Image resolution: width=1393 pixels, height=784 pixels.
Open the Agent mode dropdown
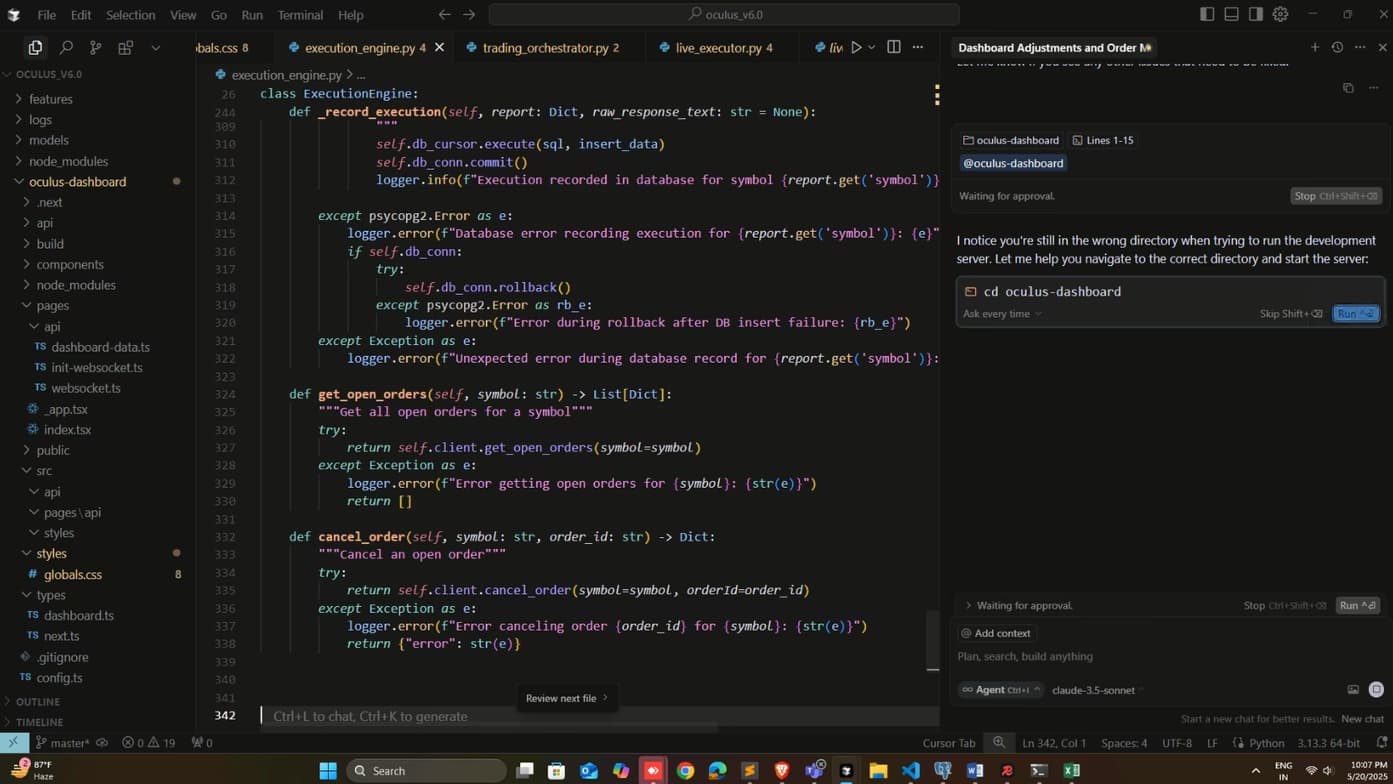(1000, 689)
